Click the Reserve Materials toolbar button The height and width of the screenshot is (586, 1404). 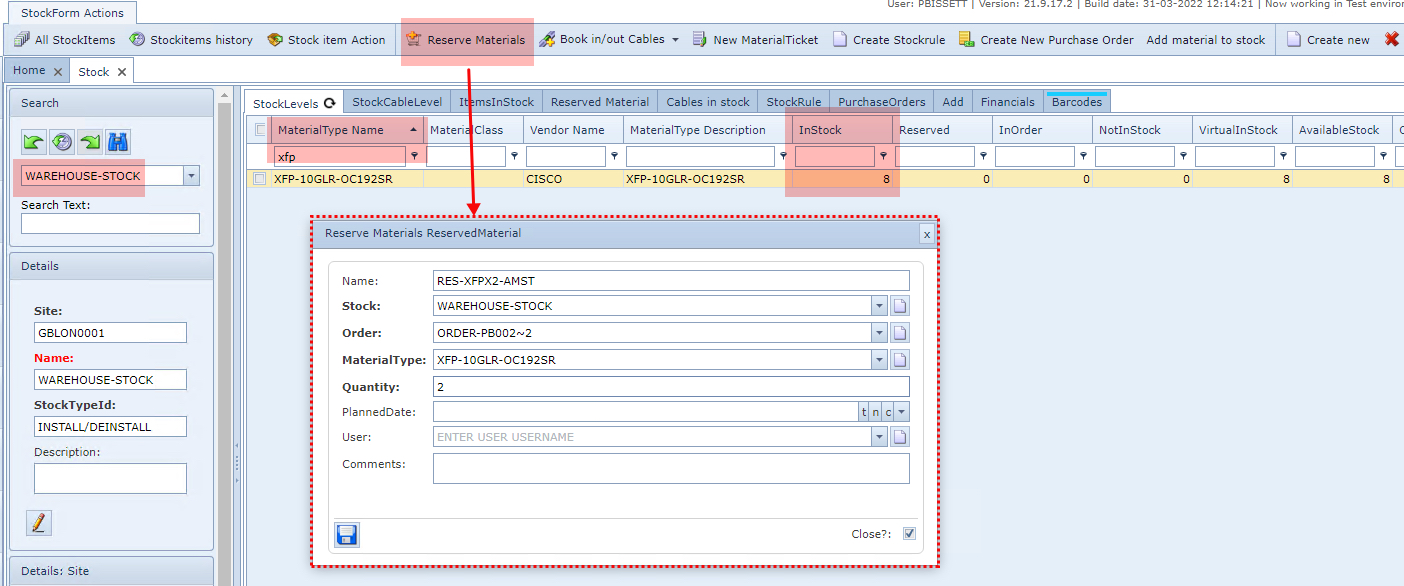466,40
